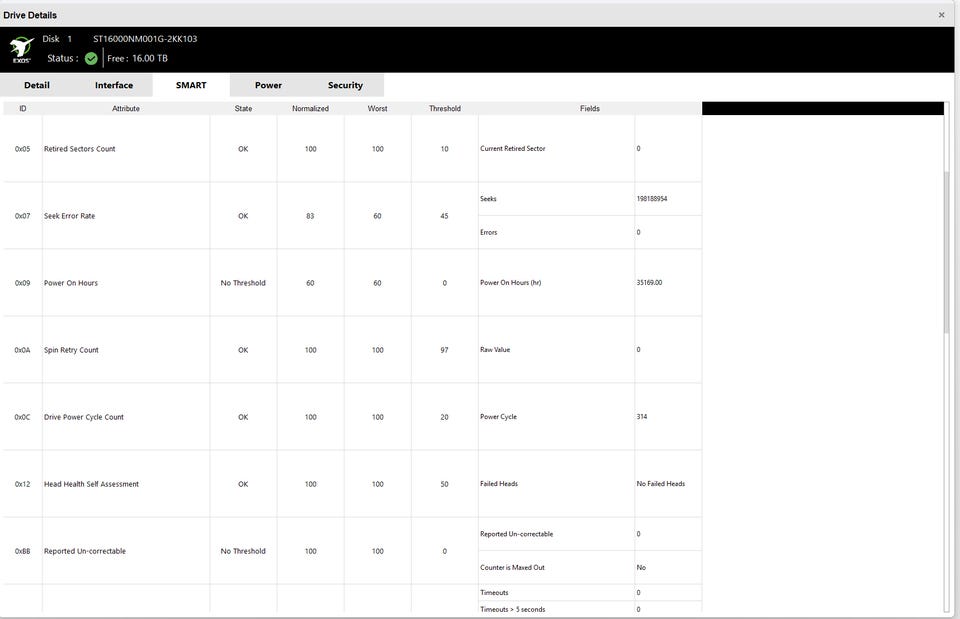Click the Reported Un-correctable field label
960x619 pixels.
tap(516, 535)
